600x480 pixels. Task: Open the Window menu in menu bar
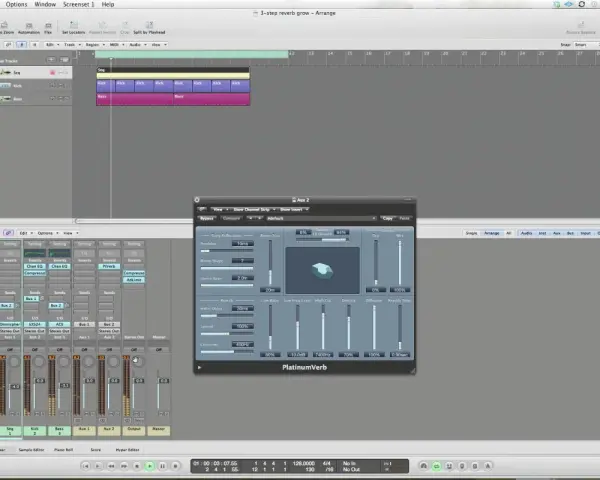[45, 4]
